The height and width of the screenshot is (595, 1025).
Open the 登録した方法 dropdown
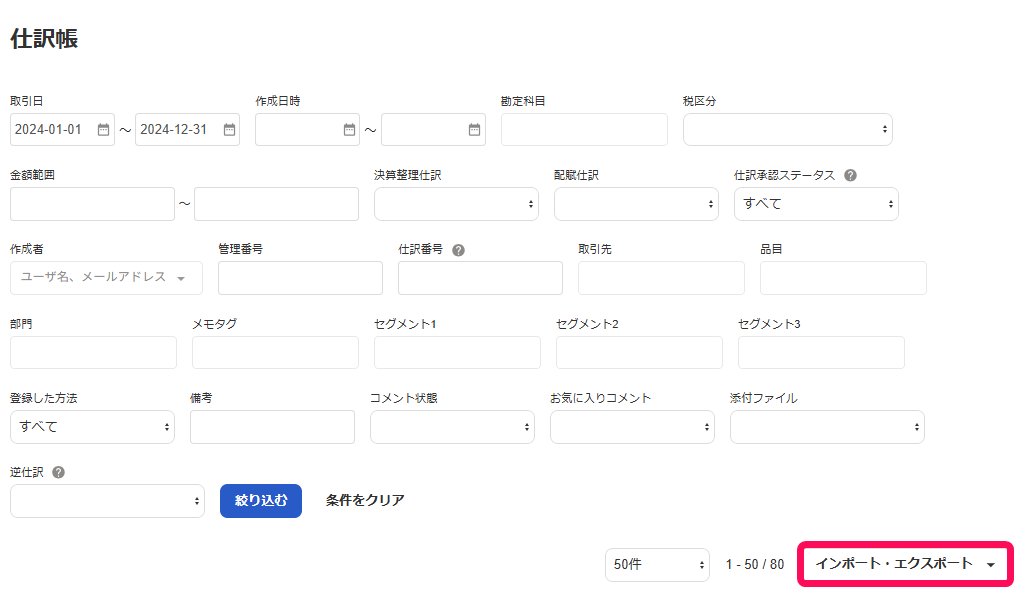[x=92, y=427]
